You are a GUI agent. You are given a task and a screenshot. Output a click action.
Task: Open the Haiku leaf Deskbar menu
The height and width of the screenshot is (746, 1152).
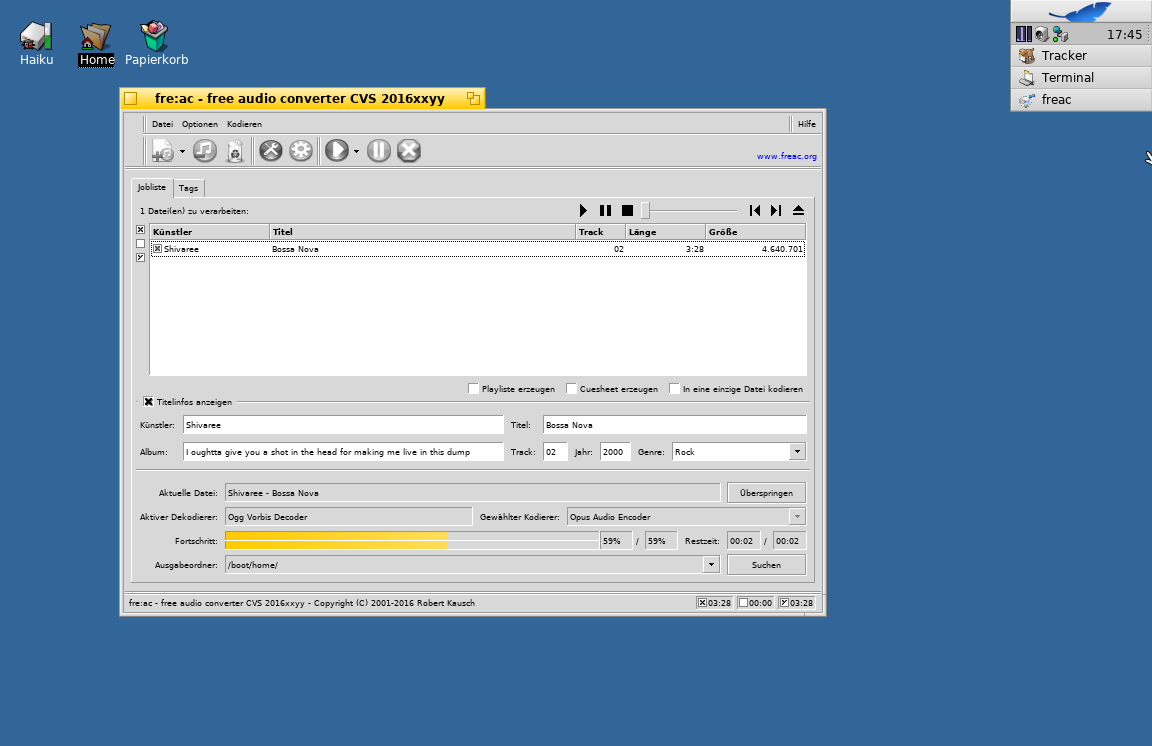[x=1081, y=12]
